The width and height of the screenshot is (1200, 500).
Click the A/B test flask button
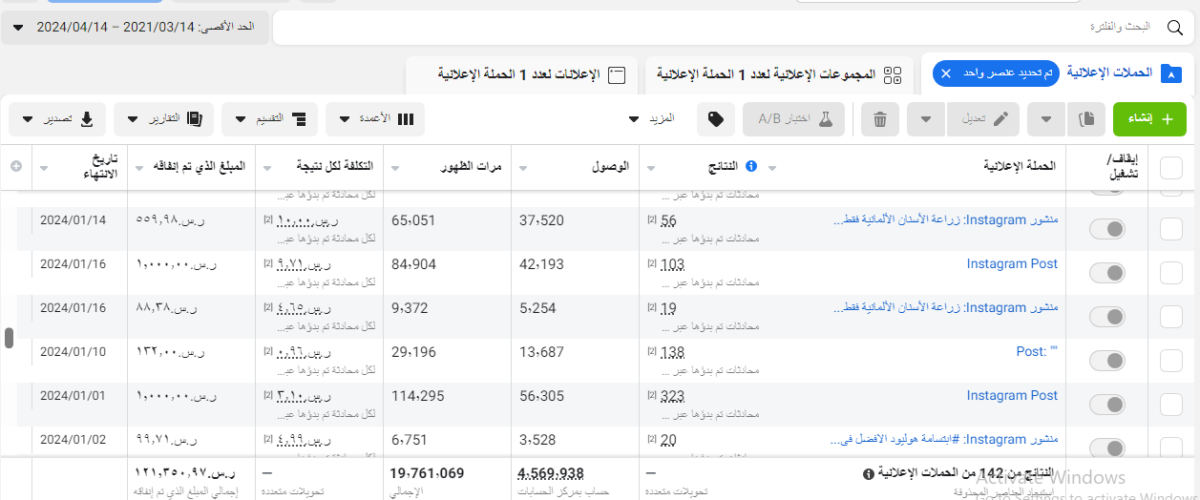pyautogui.click(x=793, y=119)
